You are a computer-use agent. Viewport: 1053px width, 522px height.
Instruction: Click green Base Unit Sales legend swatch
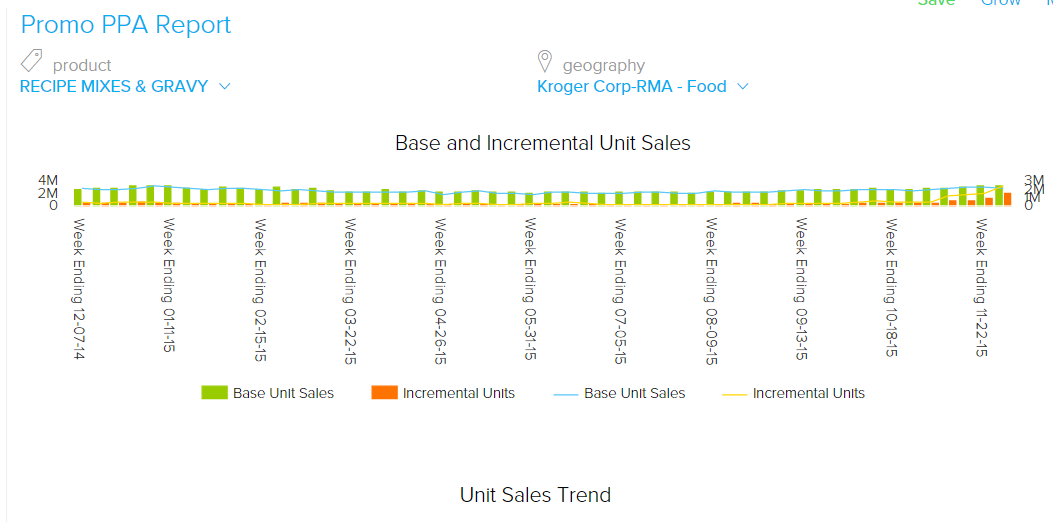coord(214,393)
